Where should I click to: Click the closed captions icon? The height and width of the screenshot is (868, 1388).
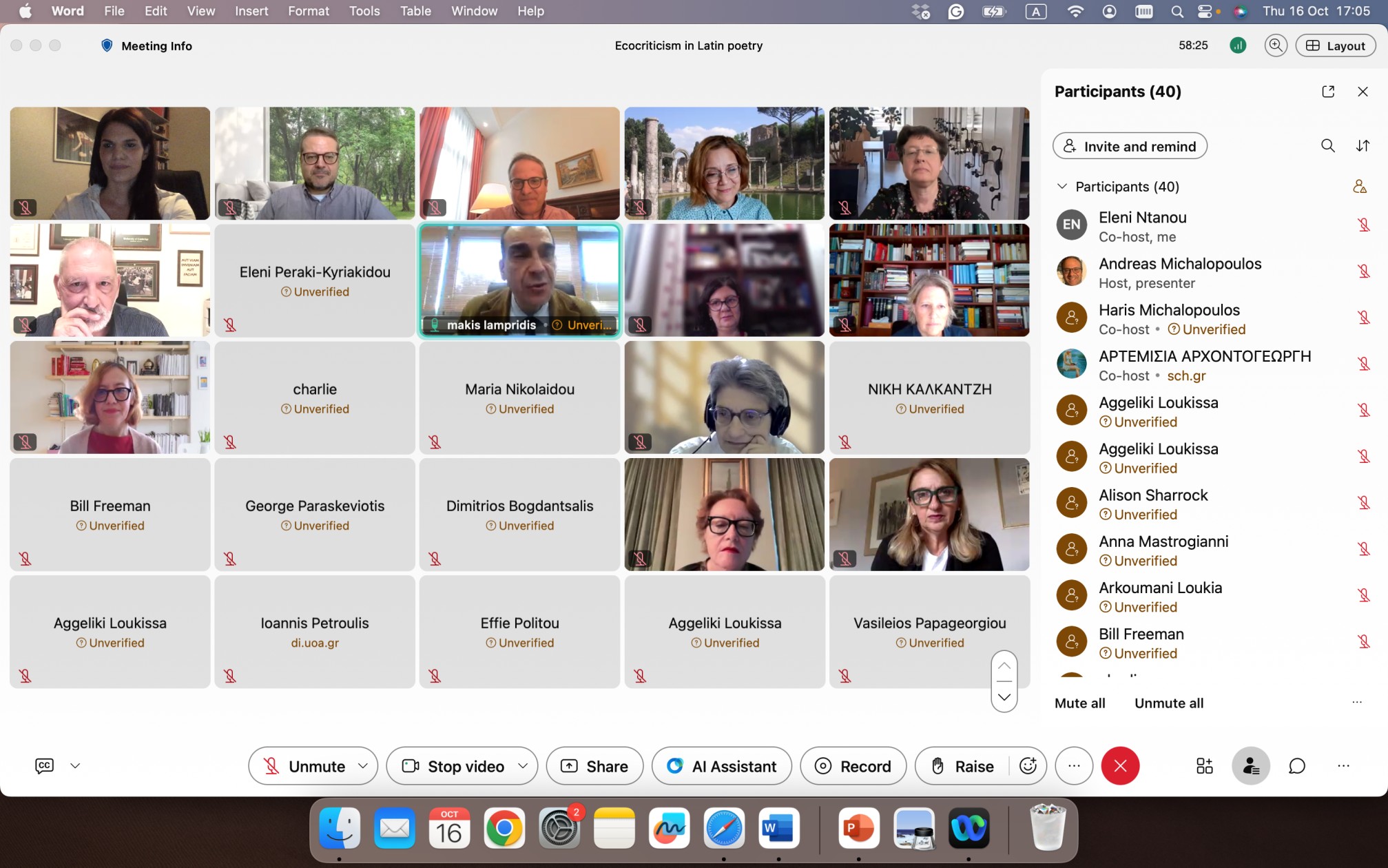pos(44,766)
